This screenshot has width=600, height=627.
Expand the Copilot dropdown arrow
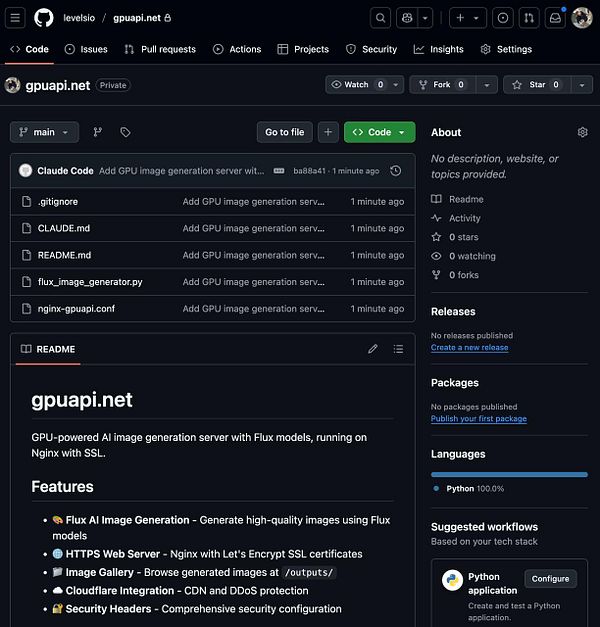[x=425, y=18]
